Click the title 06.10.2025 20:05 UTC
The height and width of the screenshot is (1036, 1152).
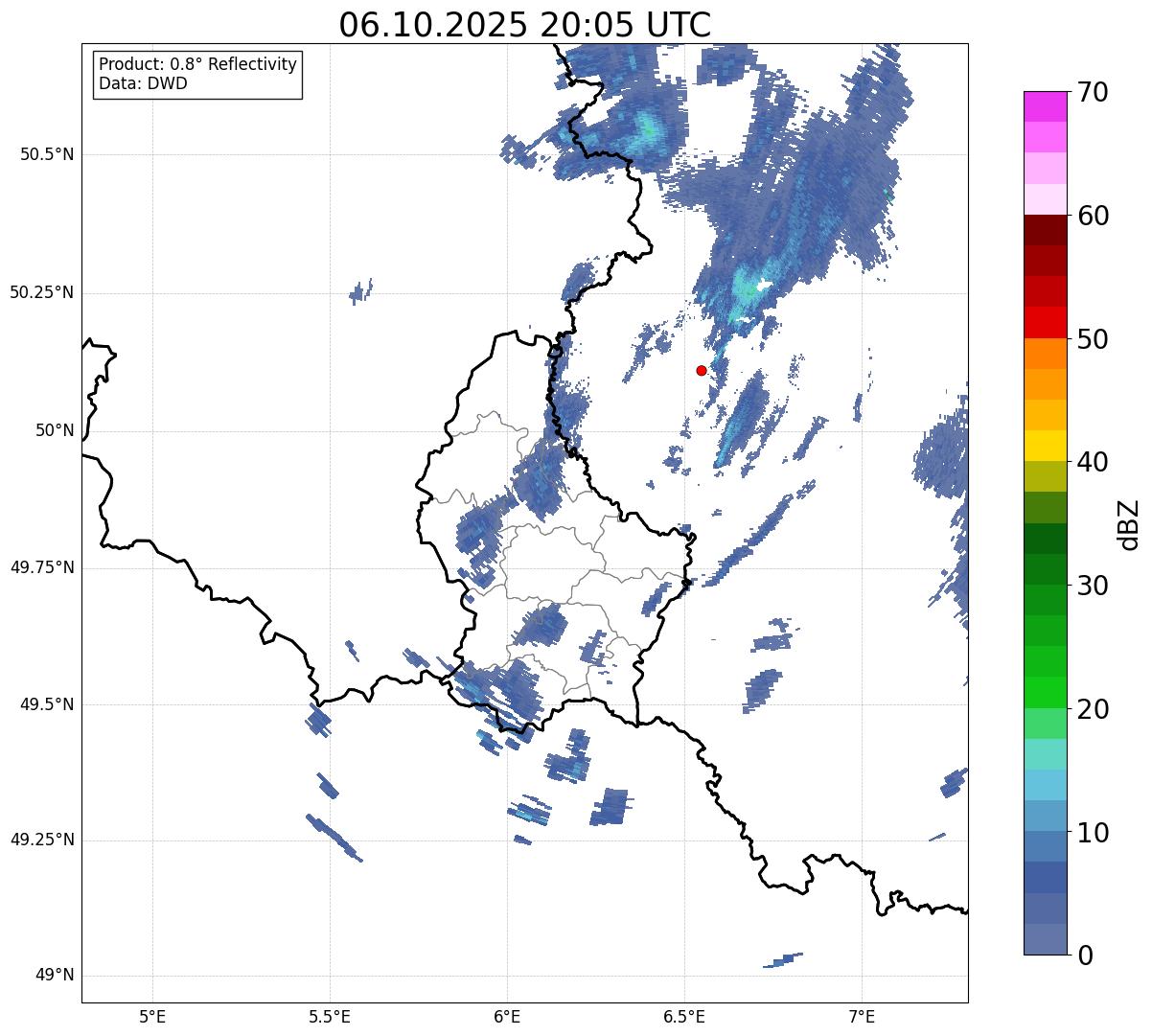point(525,25)
